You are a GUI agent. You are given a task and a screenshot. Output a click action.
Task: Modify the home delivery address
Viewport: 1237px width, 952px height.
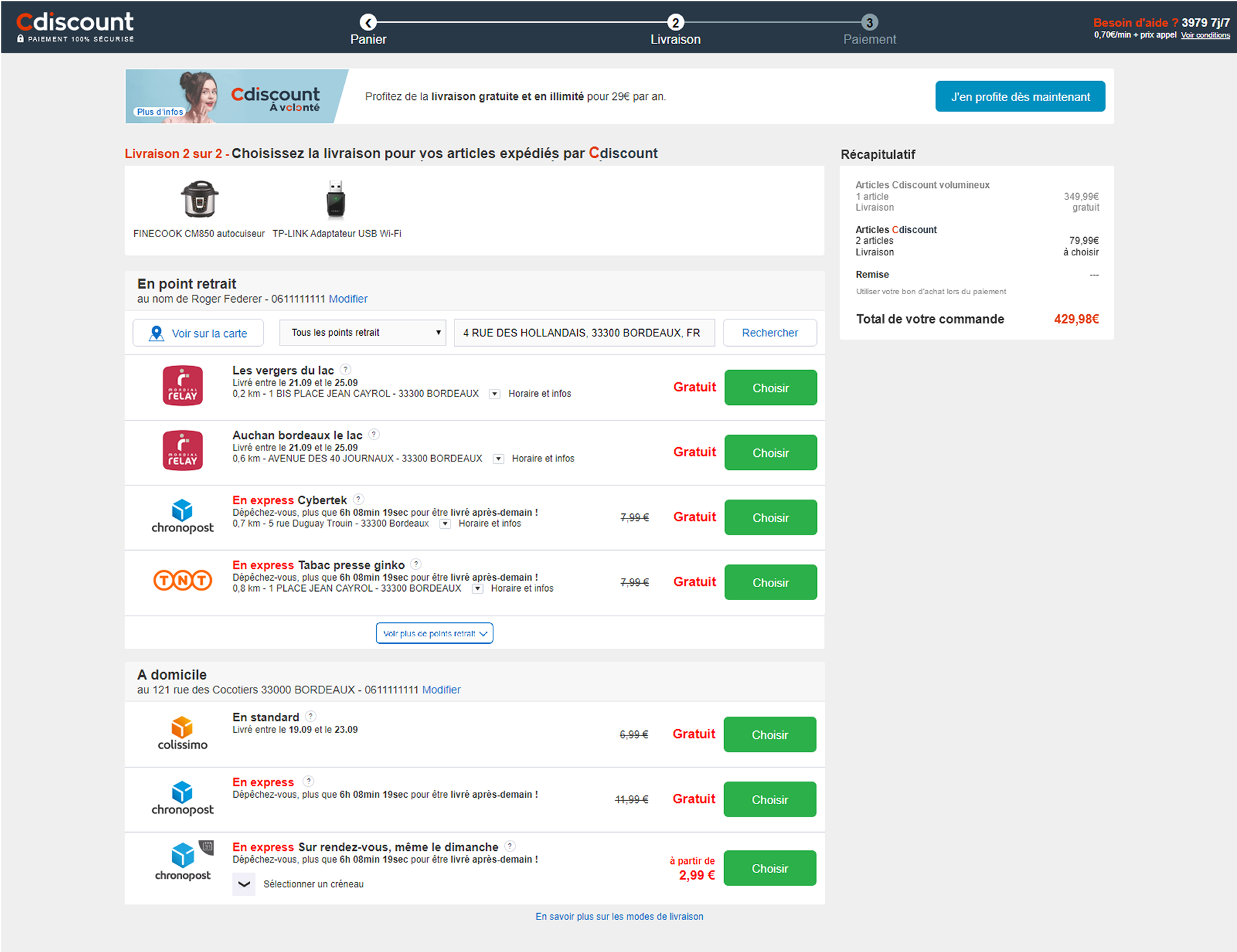(441, 690)
